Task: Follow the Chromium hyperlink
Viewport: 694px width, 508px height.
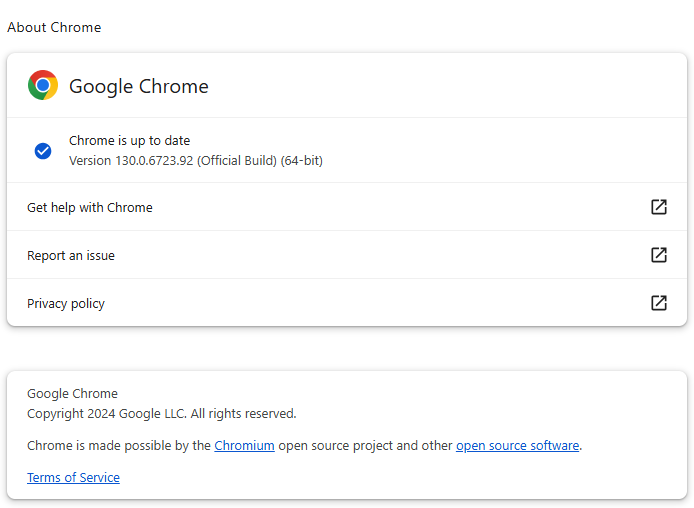Action: [244, 446]
